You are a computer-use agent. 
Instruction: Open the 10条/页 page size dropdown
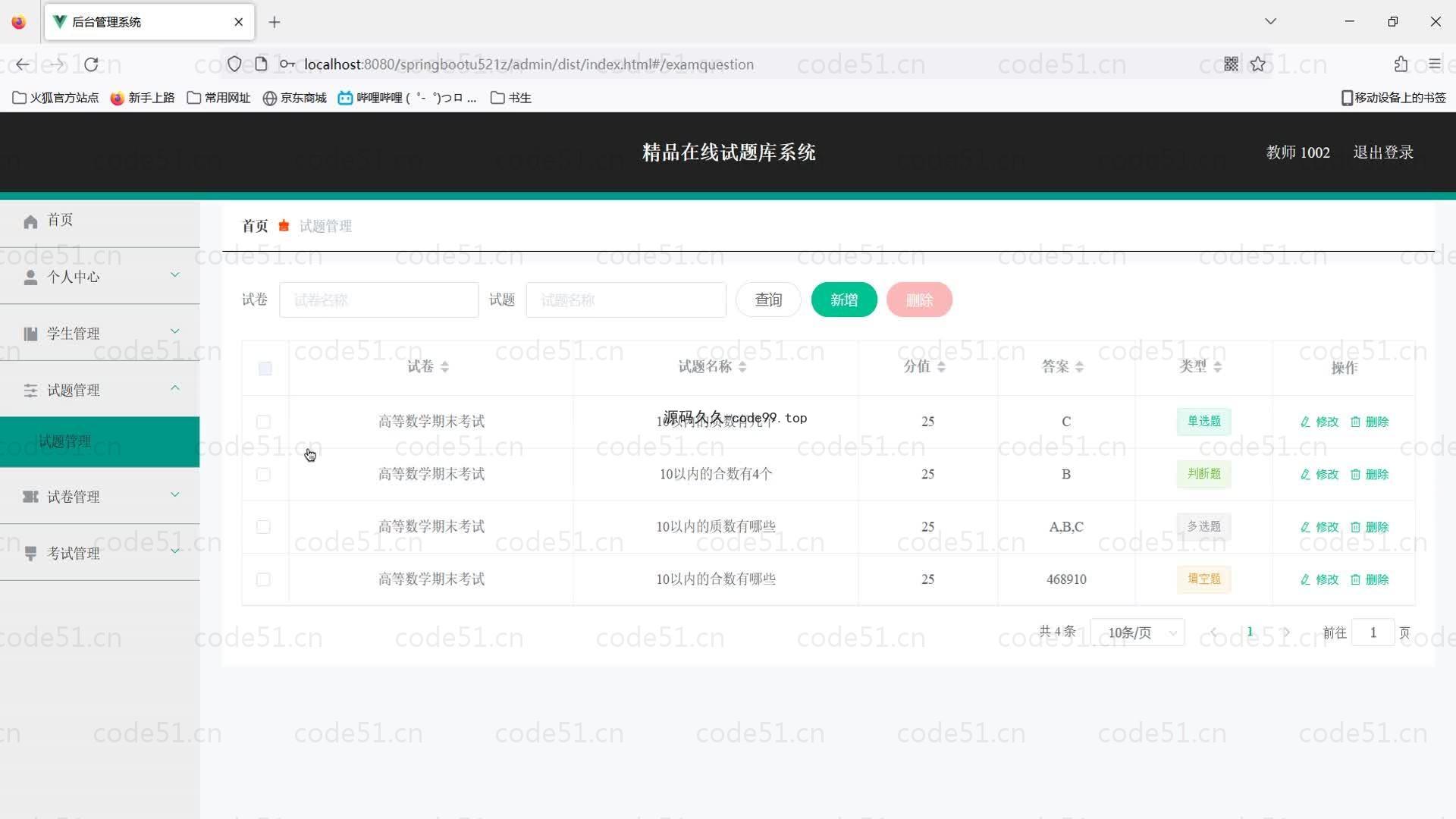click(1137, 632)
